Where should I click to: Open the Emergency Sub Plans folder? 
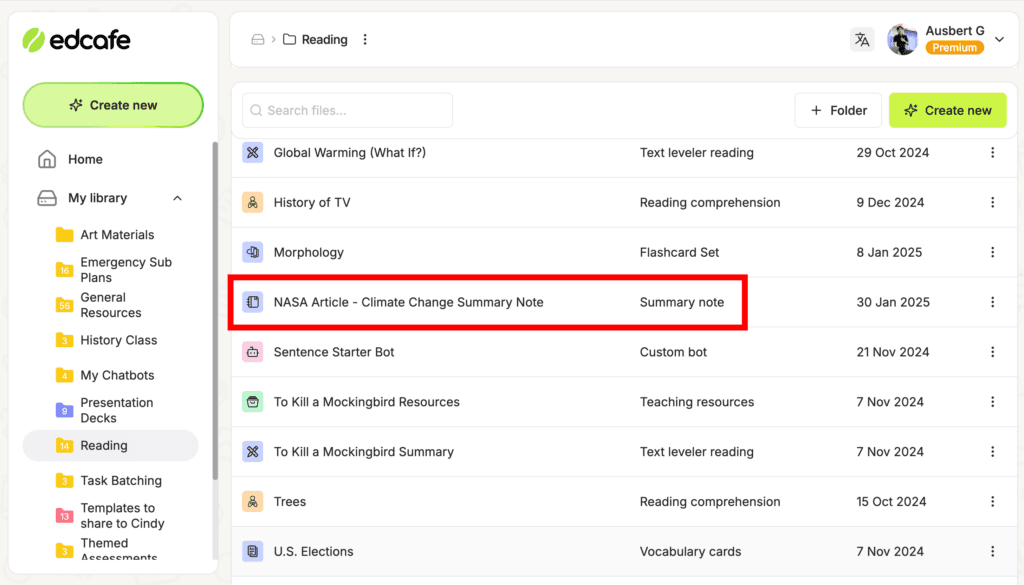coord(126,270)
